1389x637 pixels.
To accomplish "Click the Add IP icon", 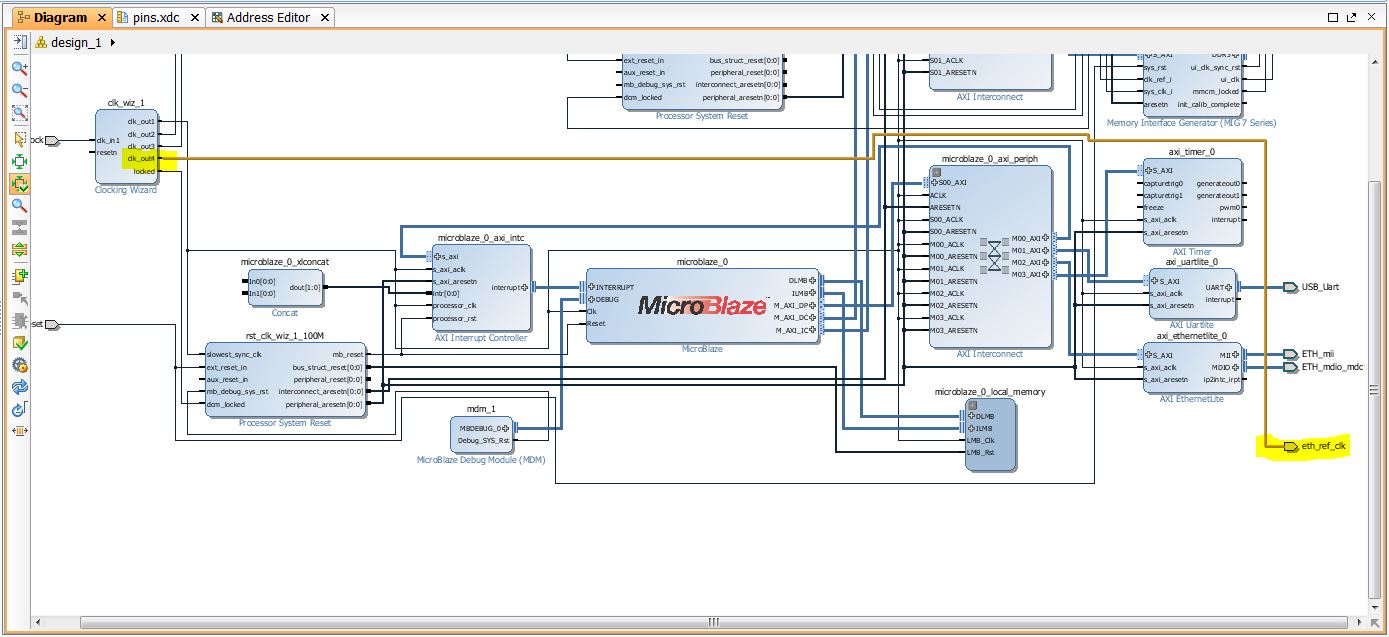I will 19,276.
